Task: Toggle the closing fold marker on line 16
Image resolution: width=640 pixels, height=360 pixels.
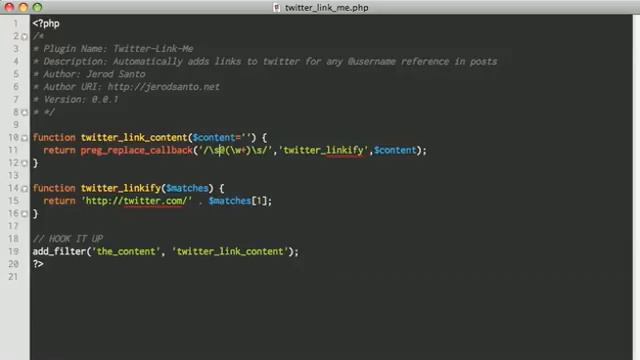Action: point(24,214)
